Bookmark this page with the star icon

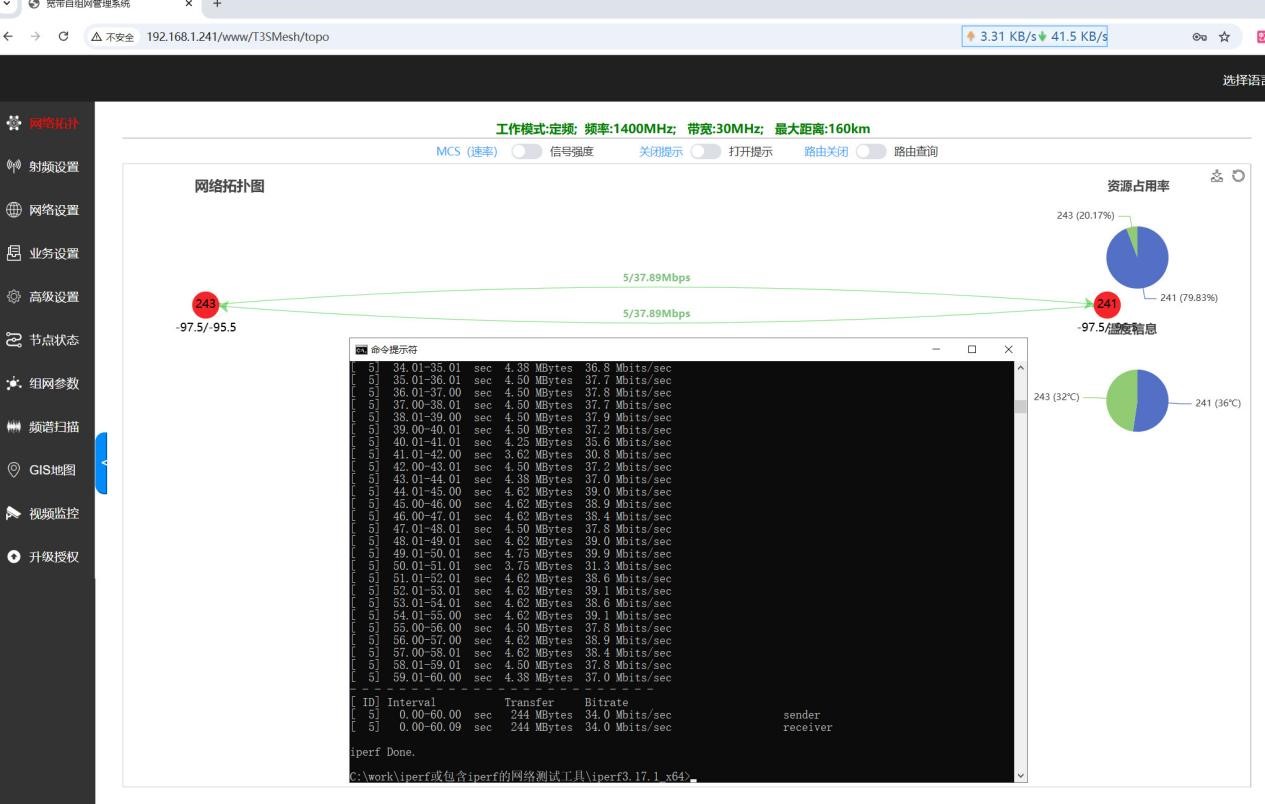coord(1224,37)
